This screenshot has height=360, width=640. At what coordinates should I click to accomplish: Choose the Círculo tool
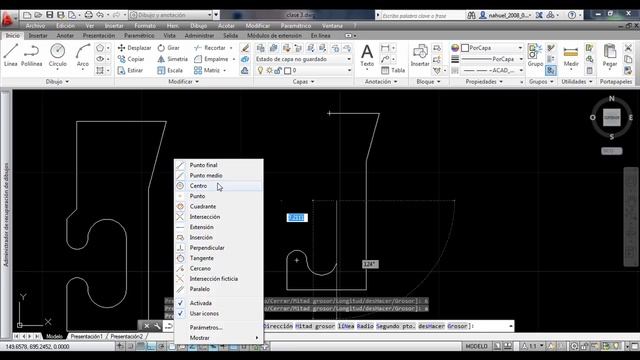(x=58, y=55)
